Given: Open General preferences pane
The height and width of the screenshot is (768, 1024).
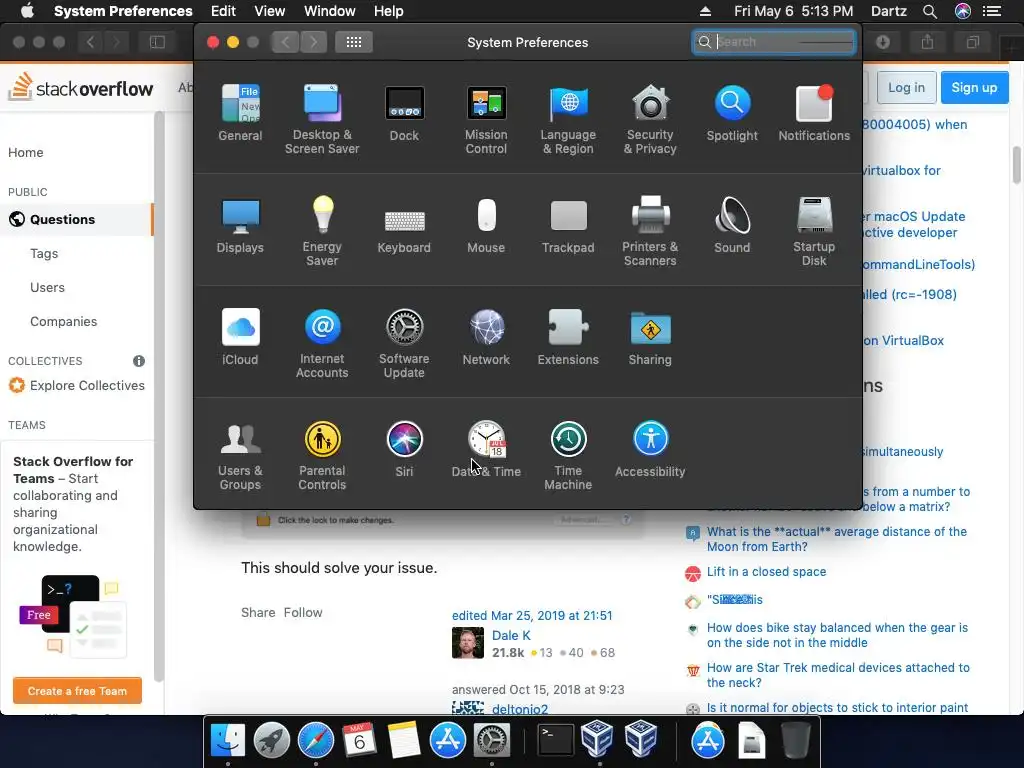Looking at the screenshot, I should click(240, 113).
